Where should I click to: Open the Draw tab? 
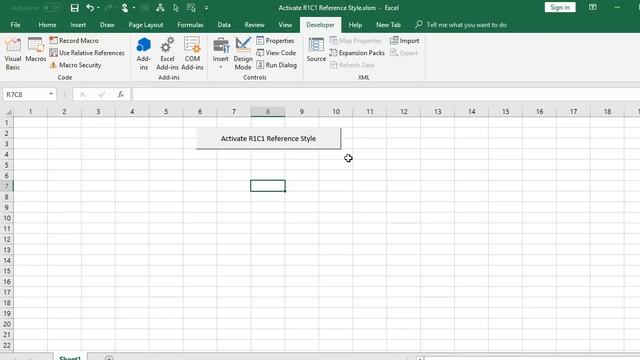[x=107, y=25]
